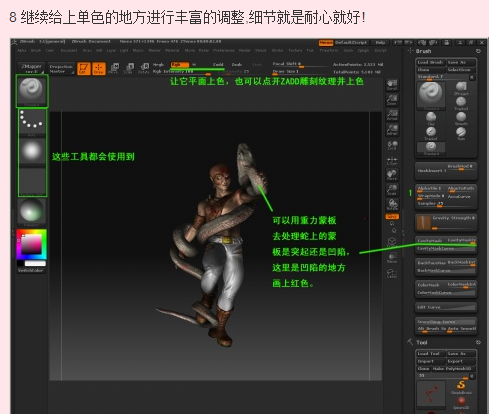
Task: Toggle the Zadd sculpt mode
Action: pos(218,64)
